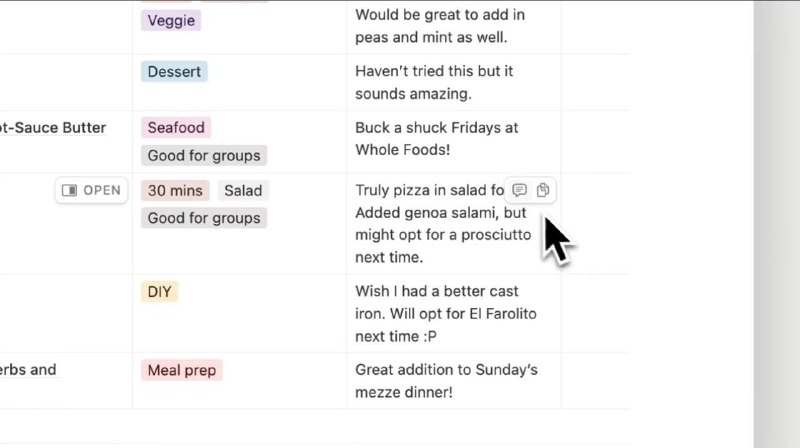The height and width of the screenshot is (448, 800).
Task: Select the Veggie tag
Action: click(x=171, y=20)
